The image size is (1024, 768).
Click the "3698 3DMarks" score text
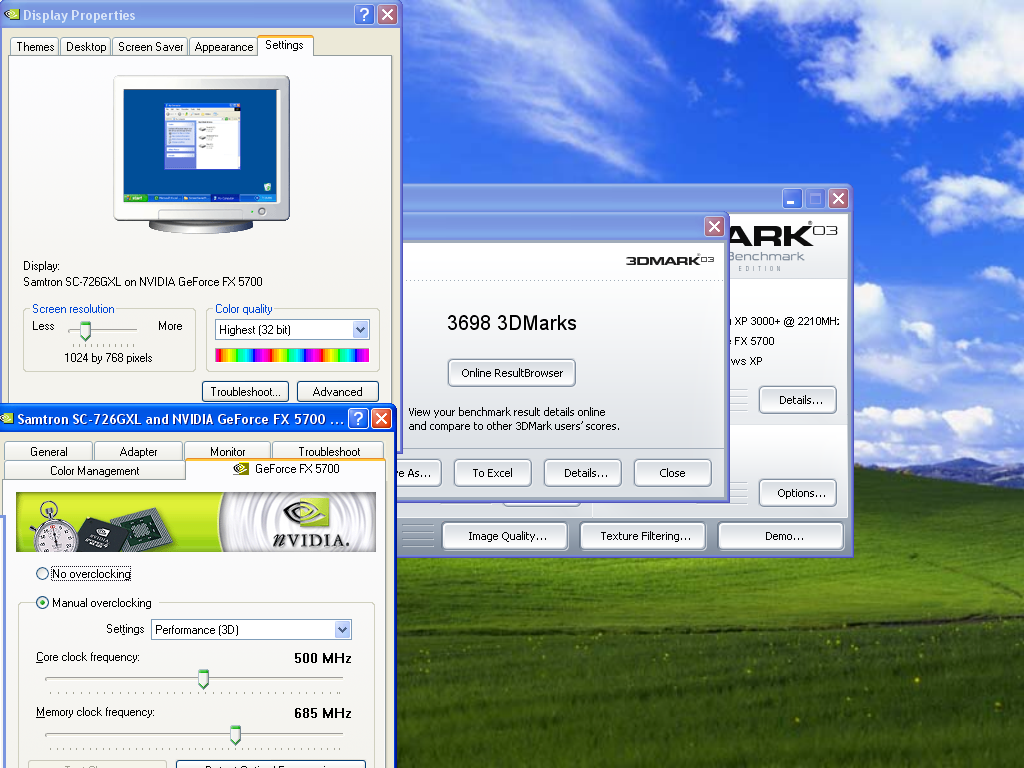point(511,323)
